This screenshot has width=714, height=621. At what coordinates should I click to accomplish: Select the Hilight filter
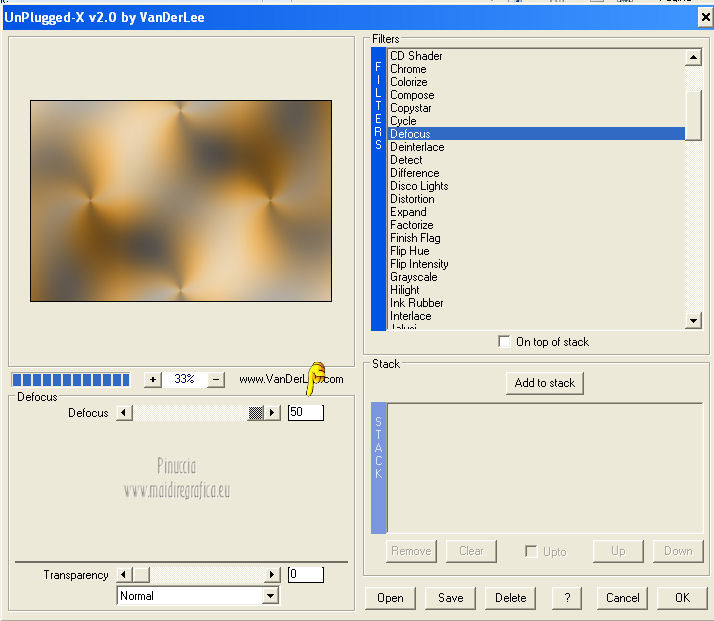[x=536, y=290]
